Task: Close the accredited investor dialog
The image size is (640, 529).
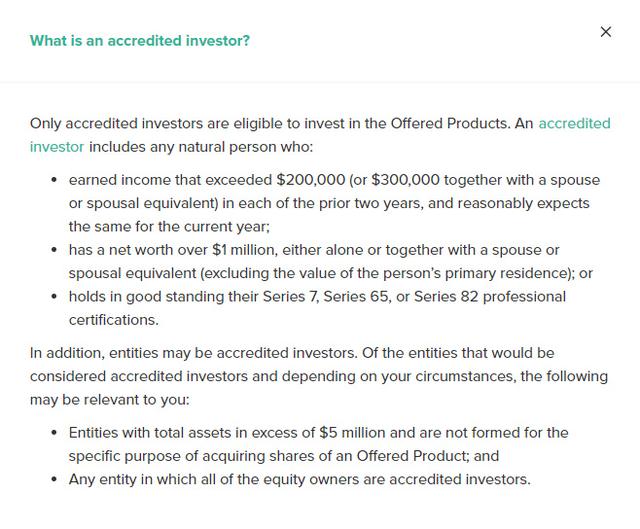Action: 605,32
